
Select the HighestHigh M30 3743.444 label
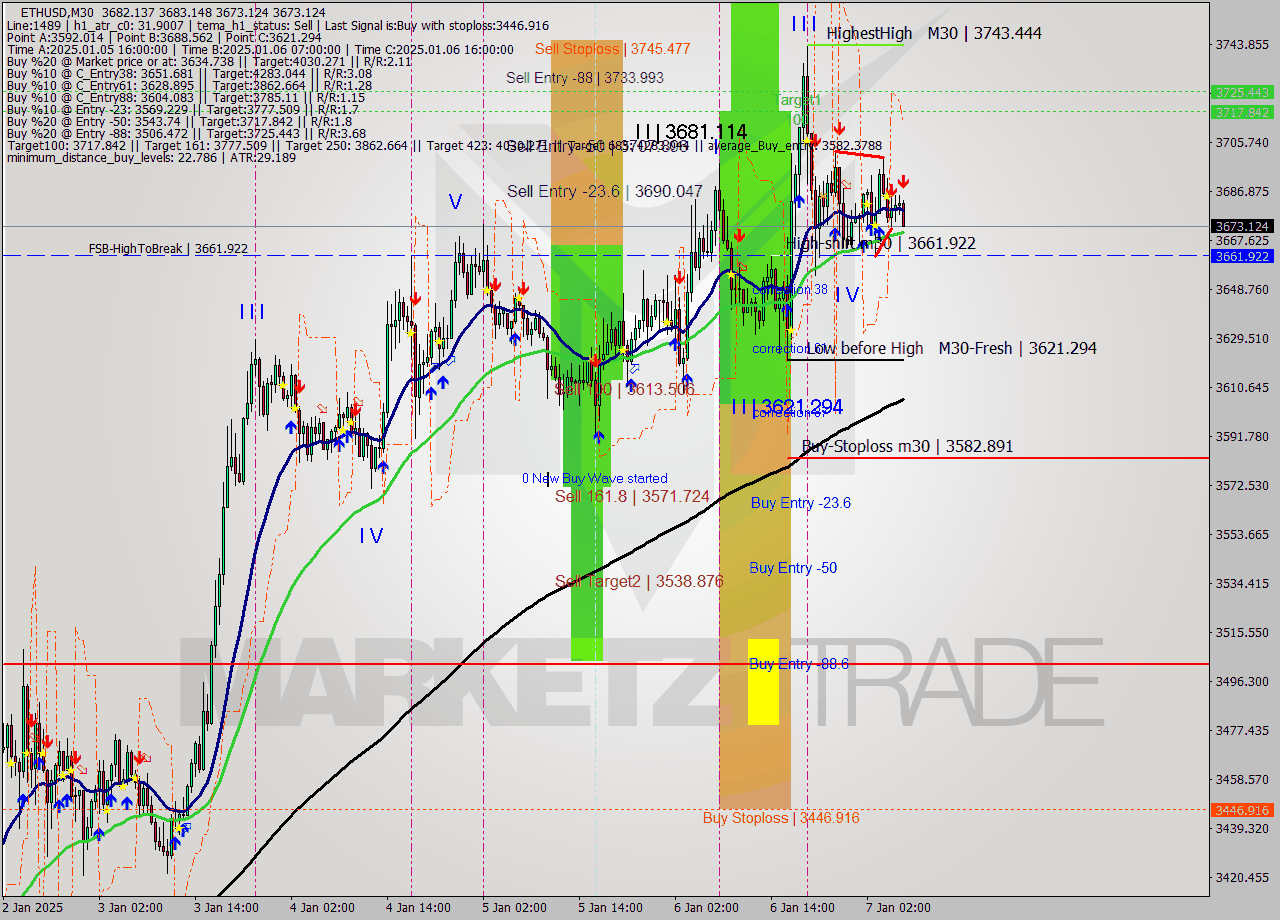coord(934,33)
